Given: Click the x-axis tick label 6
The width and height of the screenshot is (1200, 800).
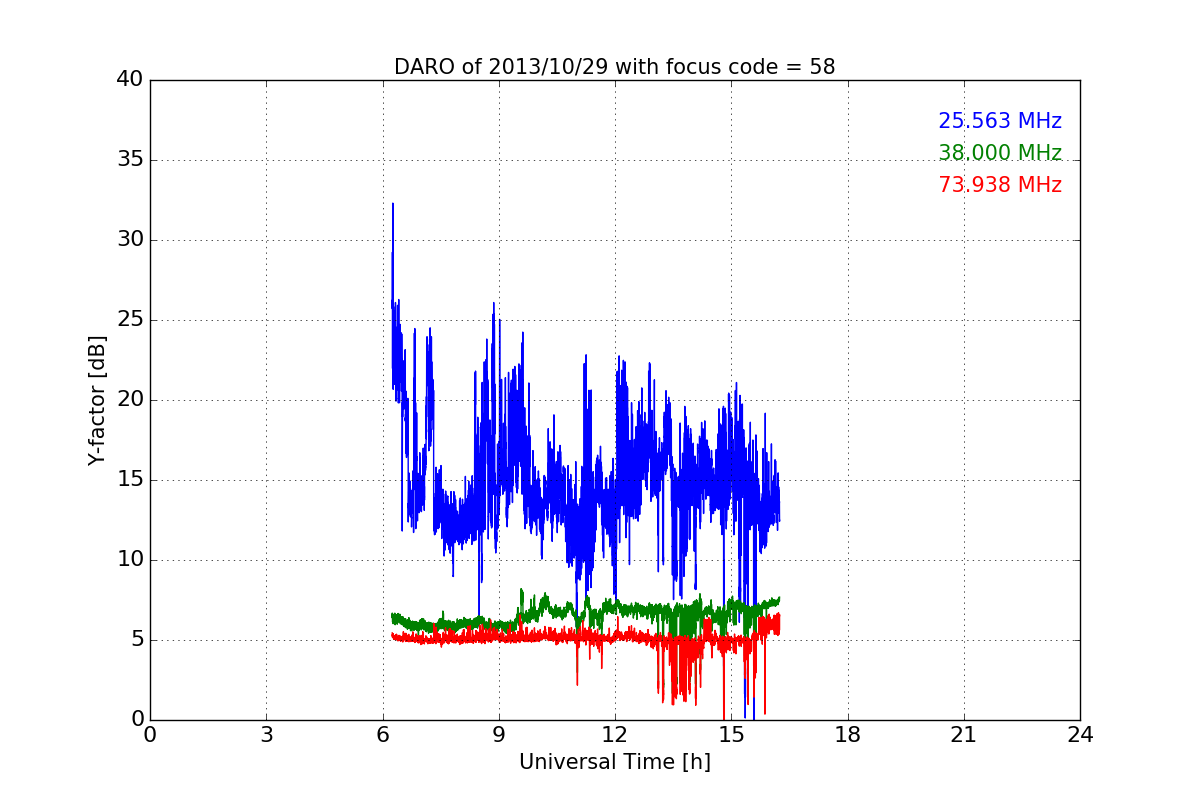Looking at the screenshot, I should [383, 735].
